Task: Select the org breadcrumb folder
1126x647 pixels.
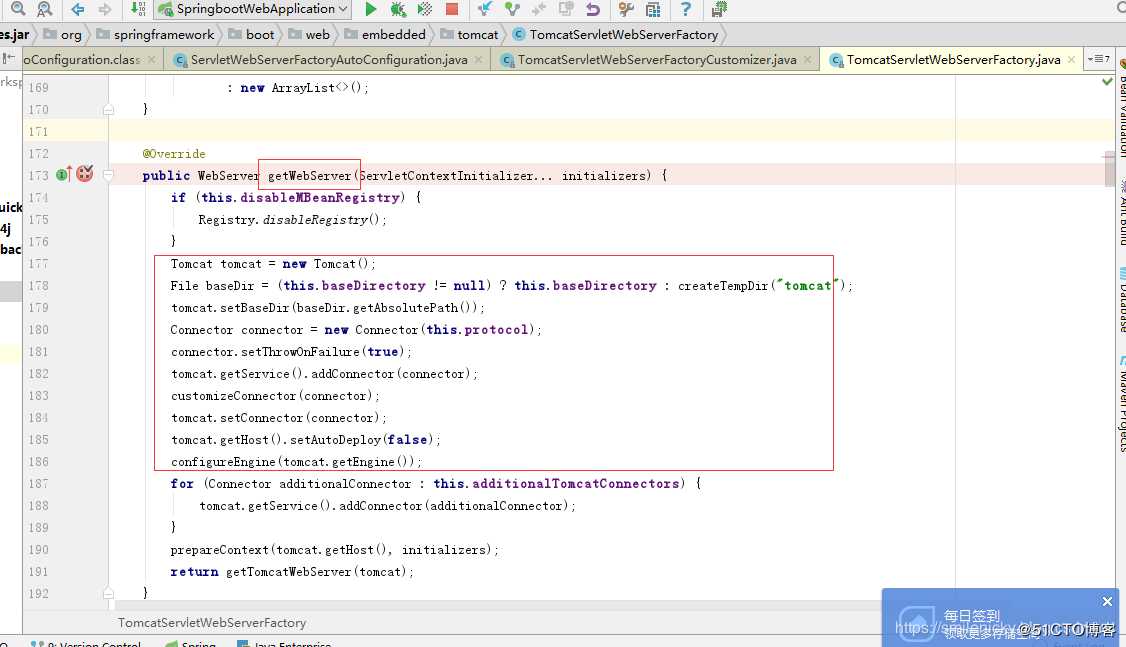Action: tap(62, 34)
